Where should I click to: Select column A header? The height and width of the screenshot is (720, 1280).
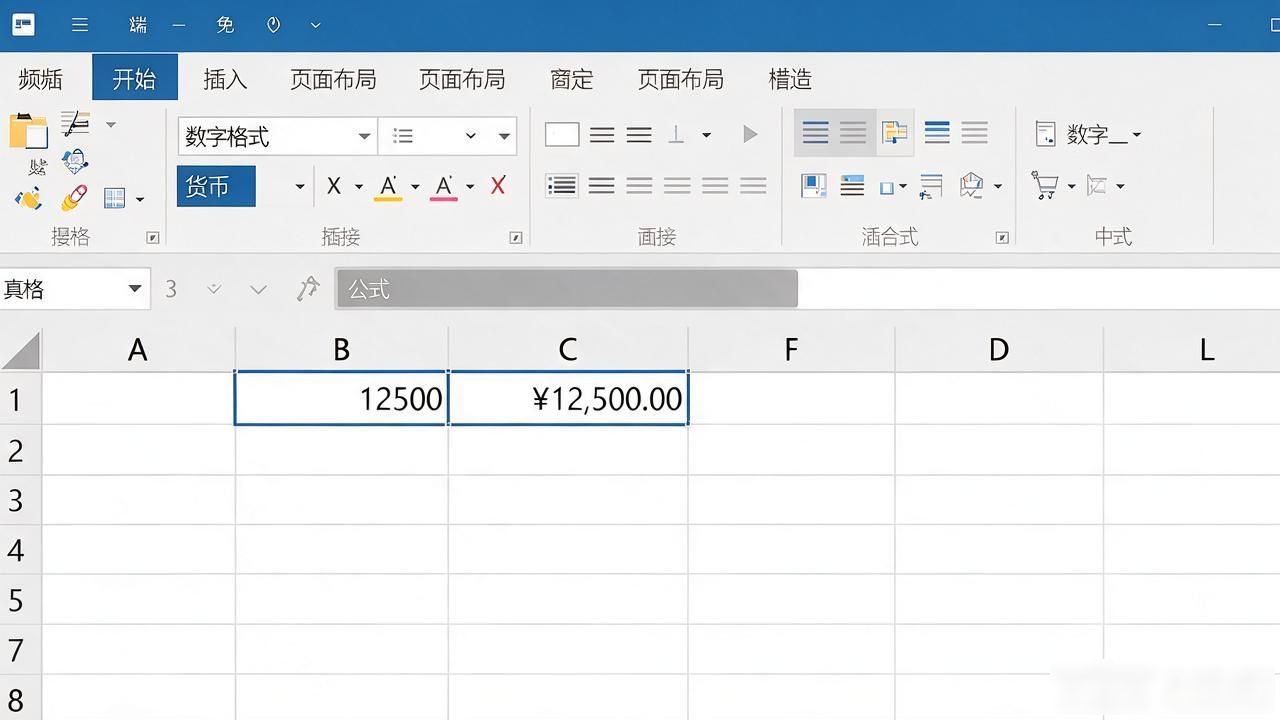pyautogui.click(x=138, y=349)
